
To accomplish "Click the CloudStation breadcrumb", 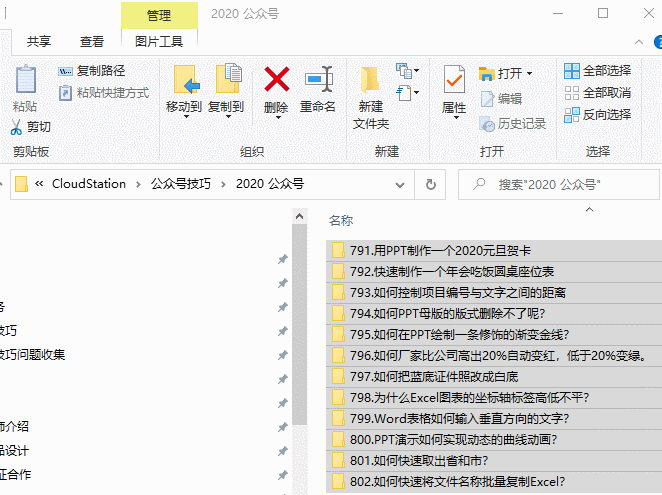I will coord(89,184).
